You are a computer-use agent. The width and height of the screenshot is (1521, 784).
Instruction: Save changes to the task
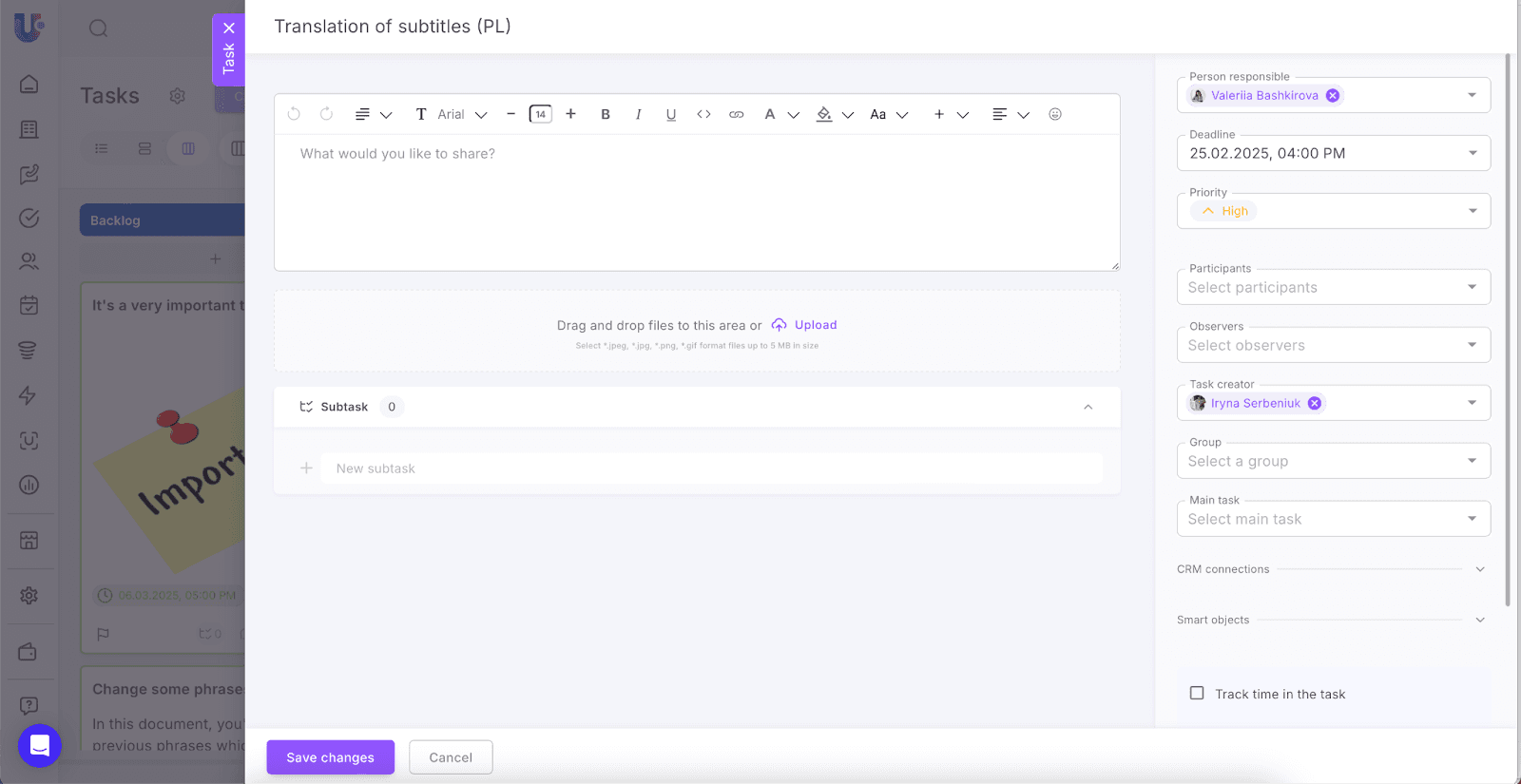tap(330, 757)
